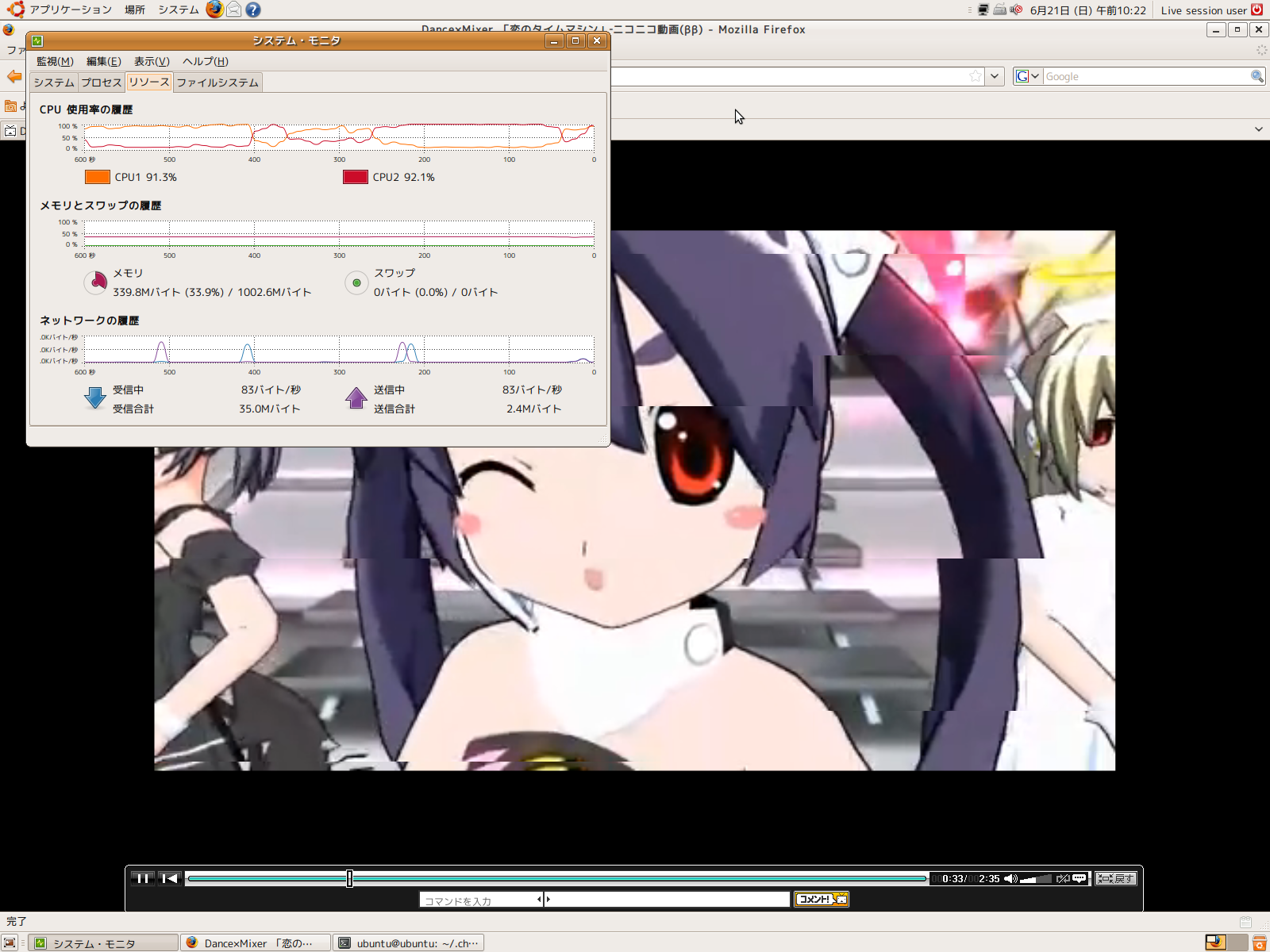Adjust the player volume slider
1270x952 pixels.
point(1035,878)
